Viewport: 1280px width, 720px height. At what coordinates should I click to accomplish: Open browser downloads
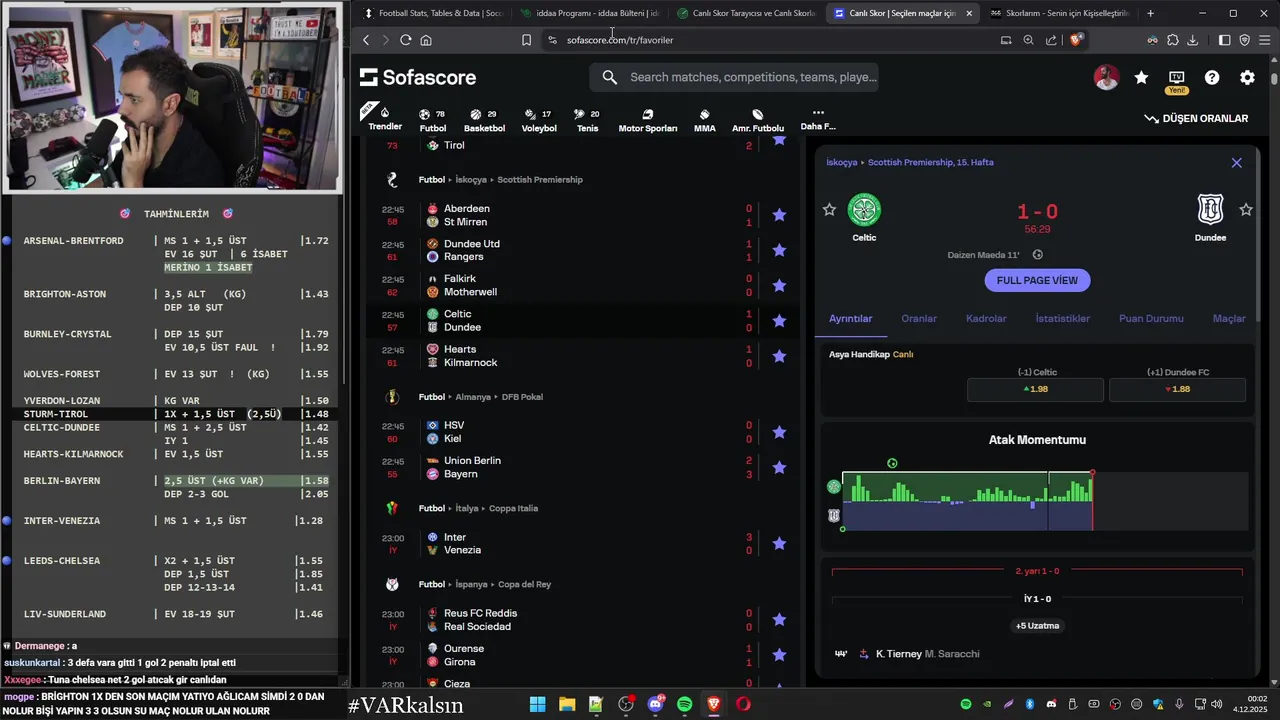[1193, 40]
